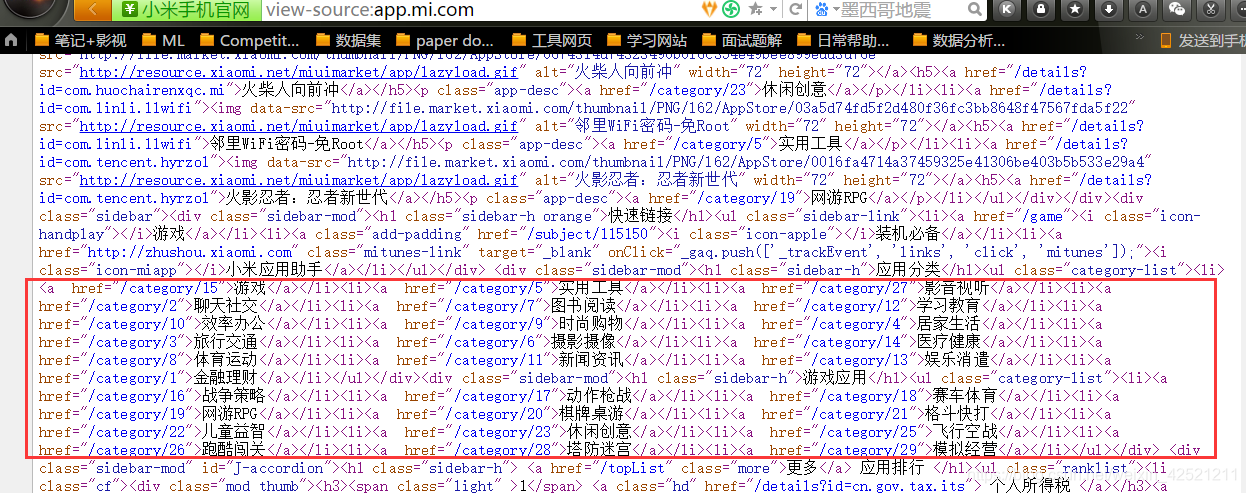Go back with the orange arrow button
The width and height of the screenshot is (1246, 493).
pos(95,10)
